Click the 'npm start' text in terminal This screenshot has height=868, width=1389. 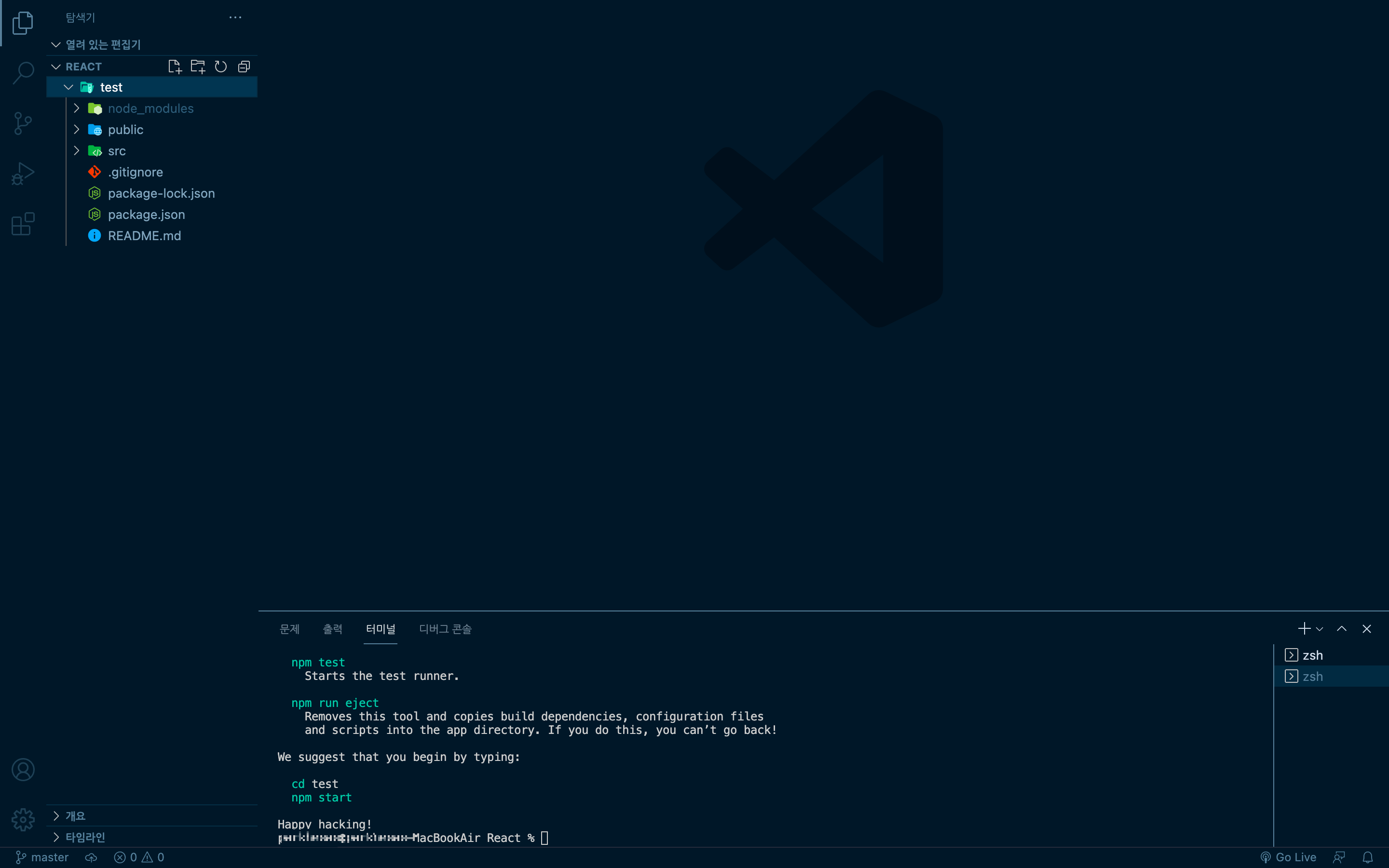(x=321, y=798)
